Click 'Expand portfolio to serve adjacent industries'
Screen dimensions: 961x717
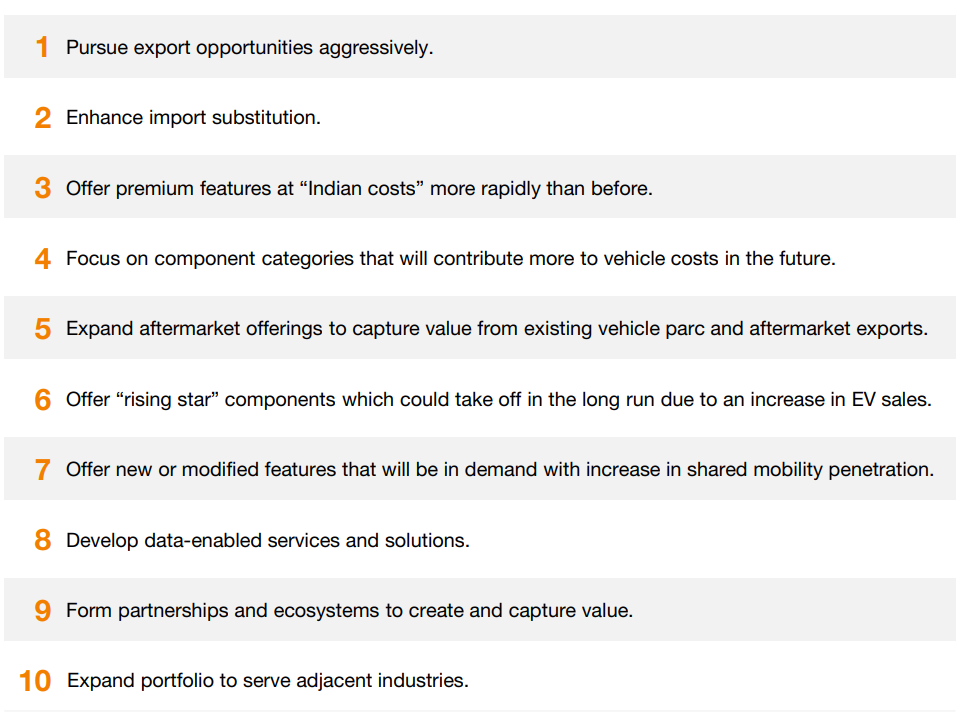click(268, 681)
